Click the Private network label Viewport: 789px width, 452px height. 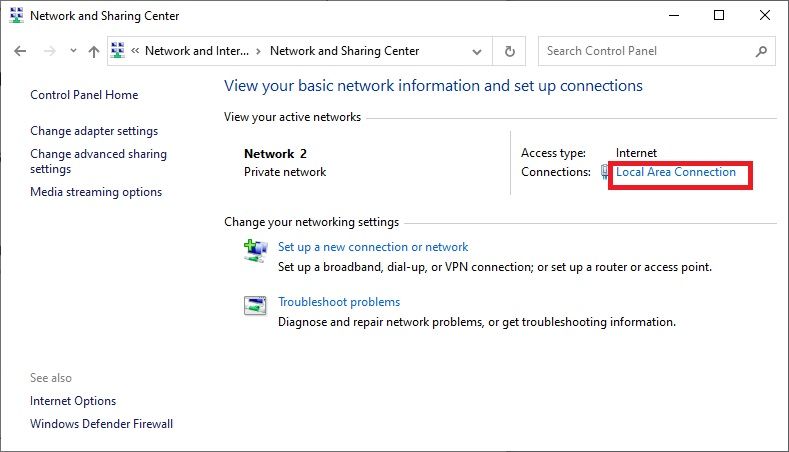(285, 172)
